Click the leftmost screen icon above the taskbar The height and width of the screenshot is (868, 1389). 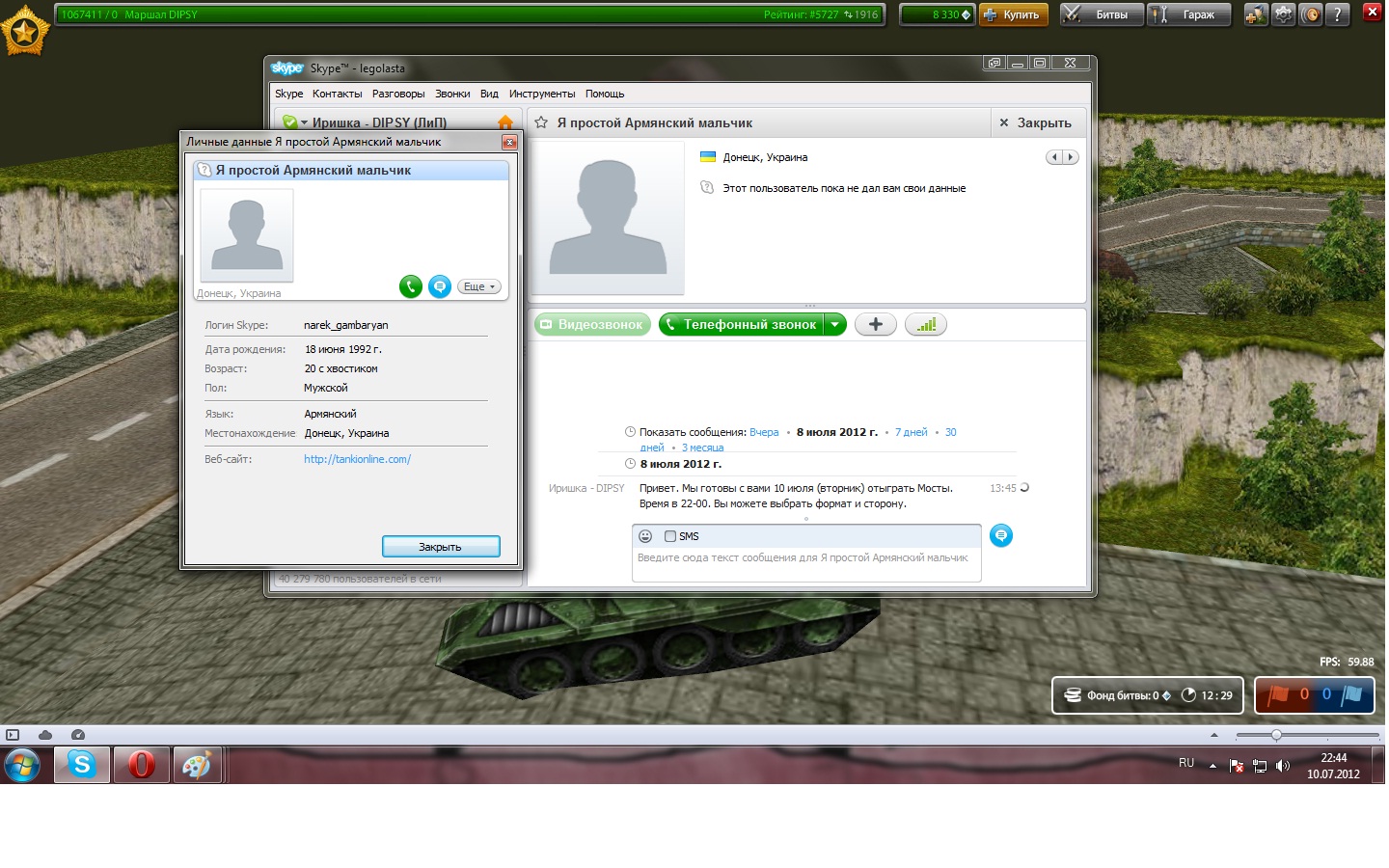[13, 735]
